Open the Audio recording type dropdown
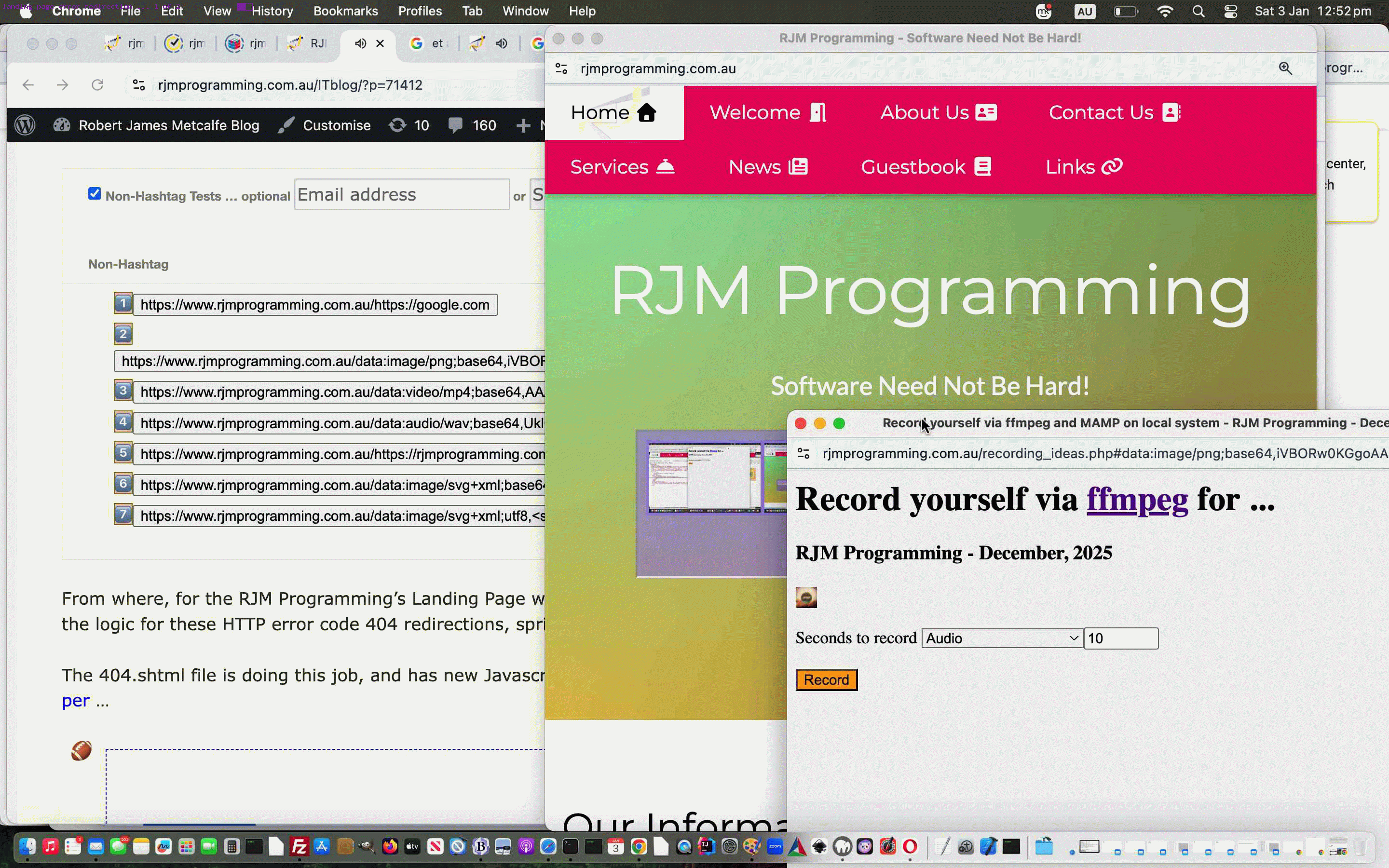 [999, 638]
